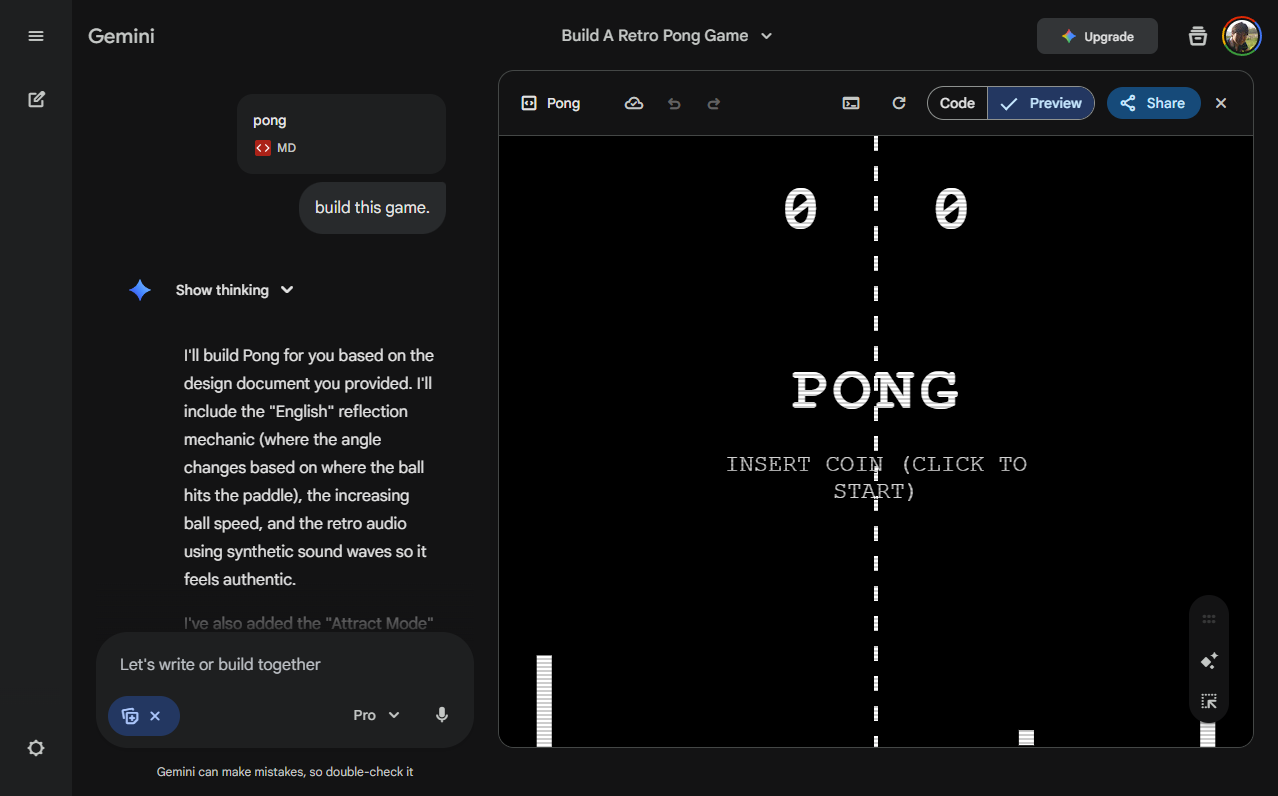Click the sparkle add-AI-features icon in the floating toolbar

pos(1208,660)
